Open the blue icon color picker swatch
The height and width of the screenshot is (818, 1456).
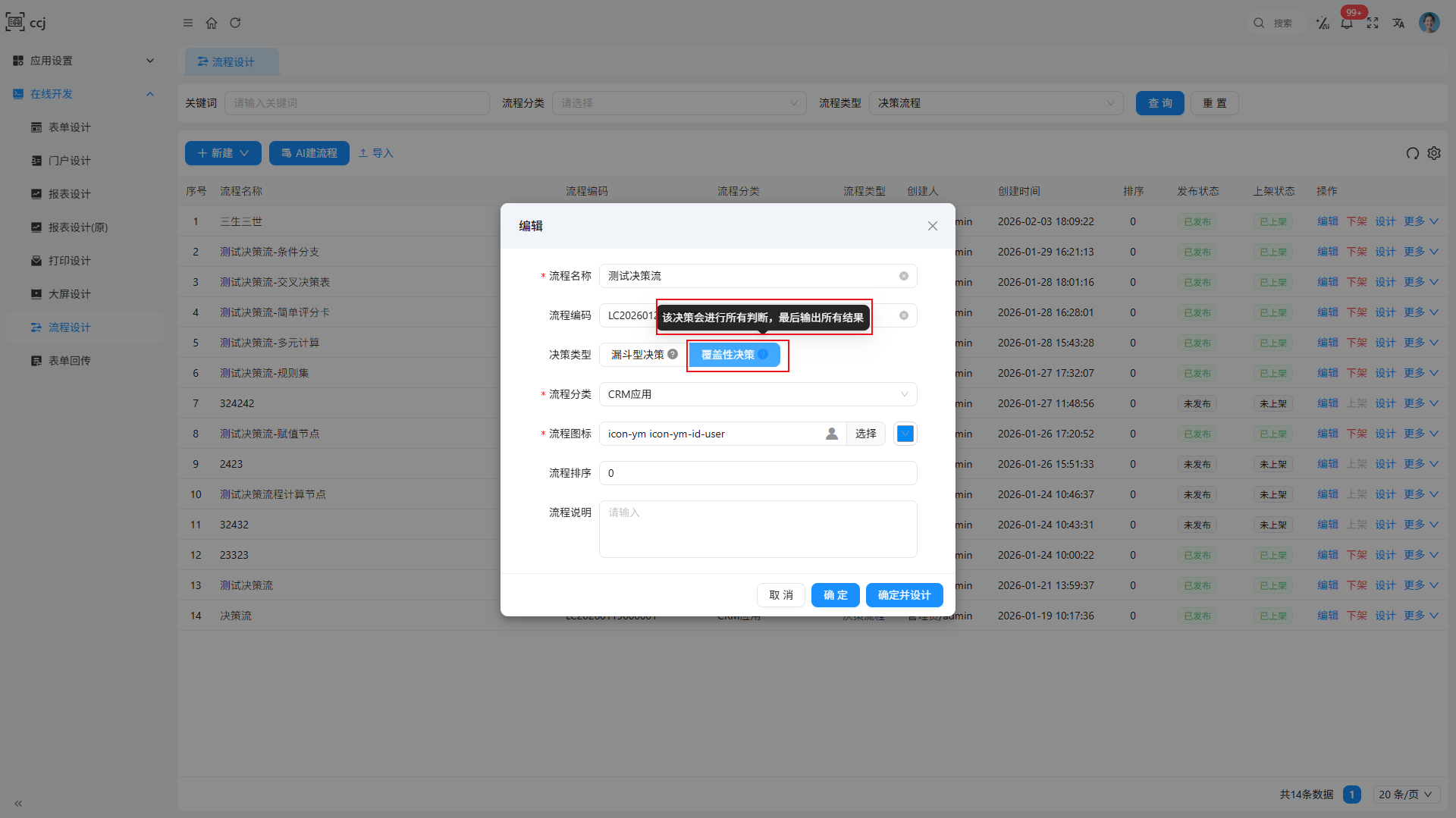(905, 434)
